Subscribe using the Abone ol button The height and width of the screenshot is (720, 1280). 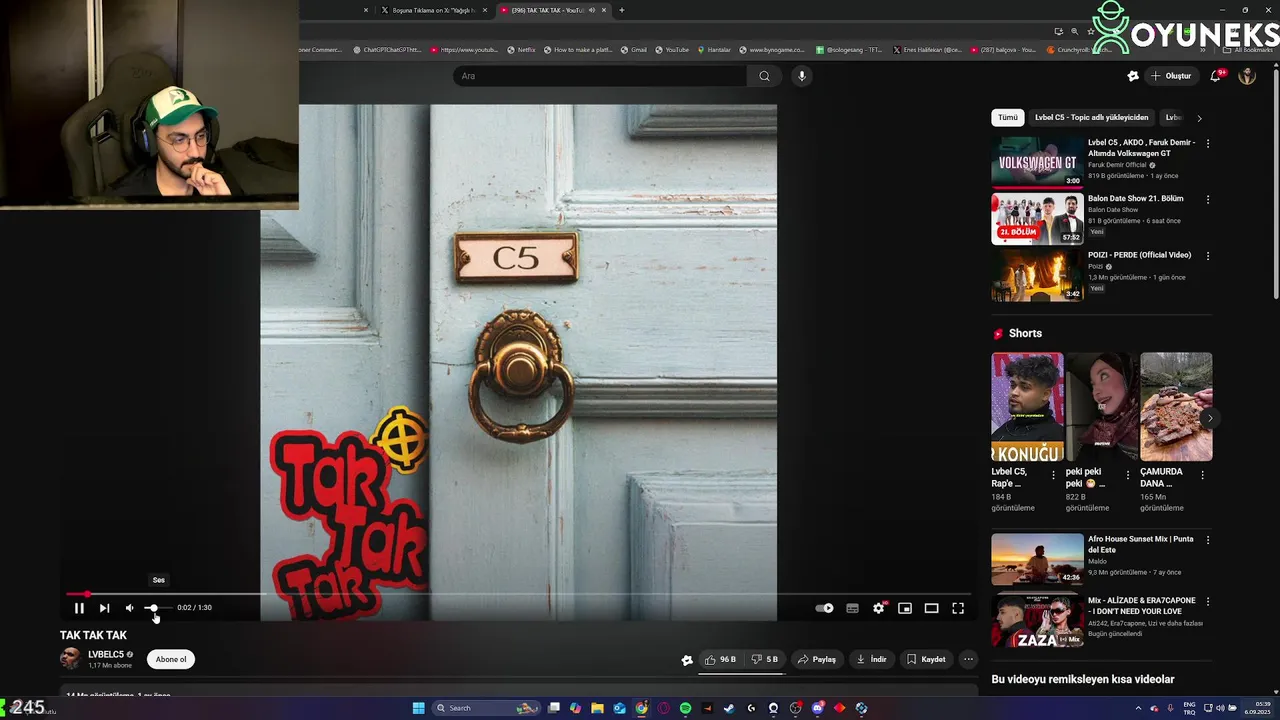[x=171, y=660]
